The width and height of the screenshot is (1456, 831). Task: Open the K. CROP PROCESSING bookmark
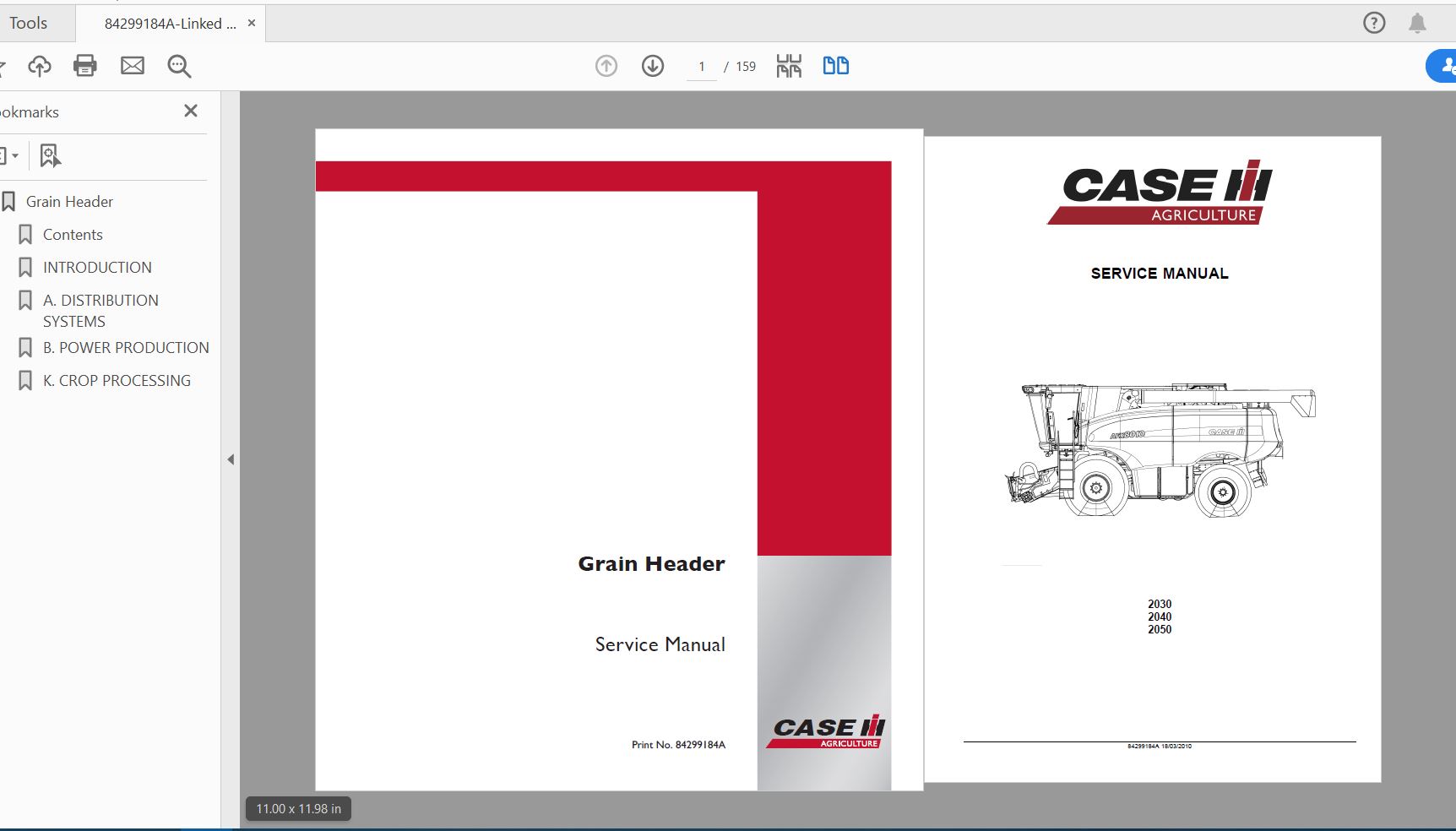(x=117, y=380)
